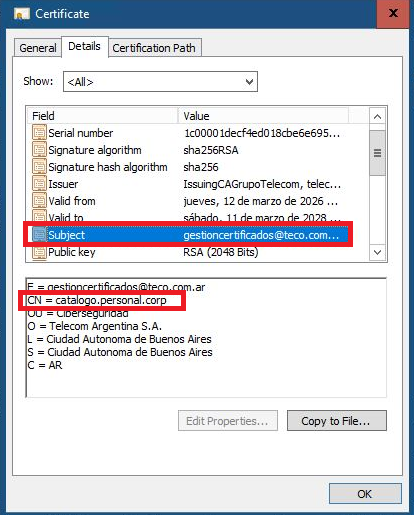Open the Certification Path tab

coord(154,48)
